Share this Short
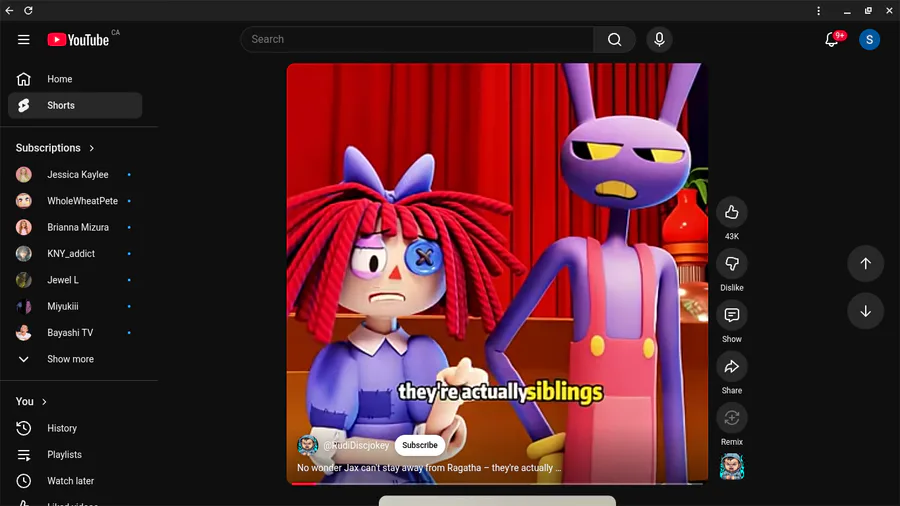Image resolution: width=900 pixels, height=506 pixels. [x=731, y=367]
